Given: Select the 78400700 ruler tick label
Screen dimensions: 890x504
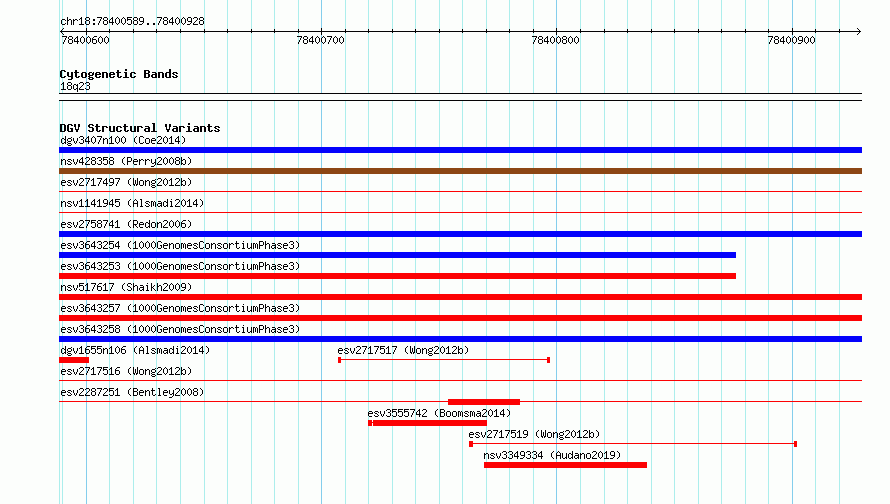Looking at the screenshot, I should pyautogui.click(x=321, y=40).
